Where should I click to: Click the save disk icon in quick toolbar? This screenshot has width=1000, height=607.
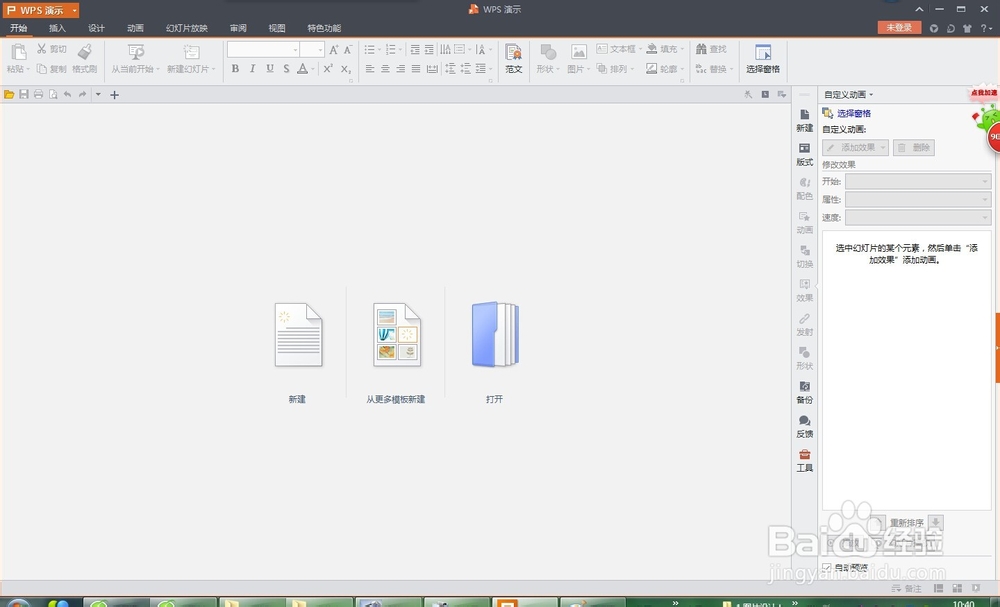pos(24,94)
